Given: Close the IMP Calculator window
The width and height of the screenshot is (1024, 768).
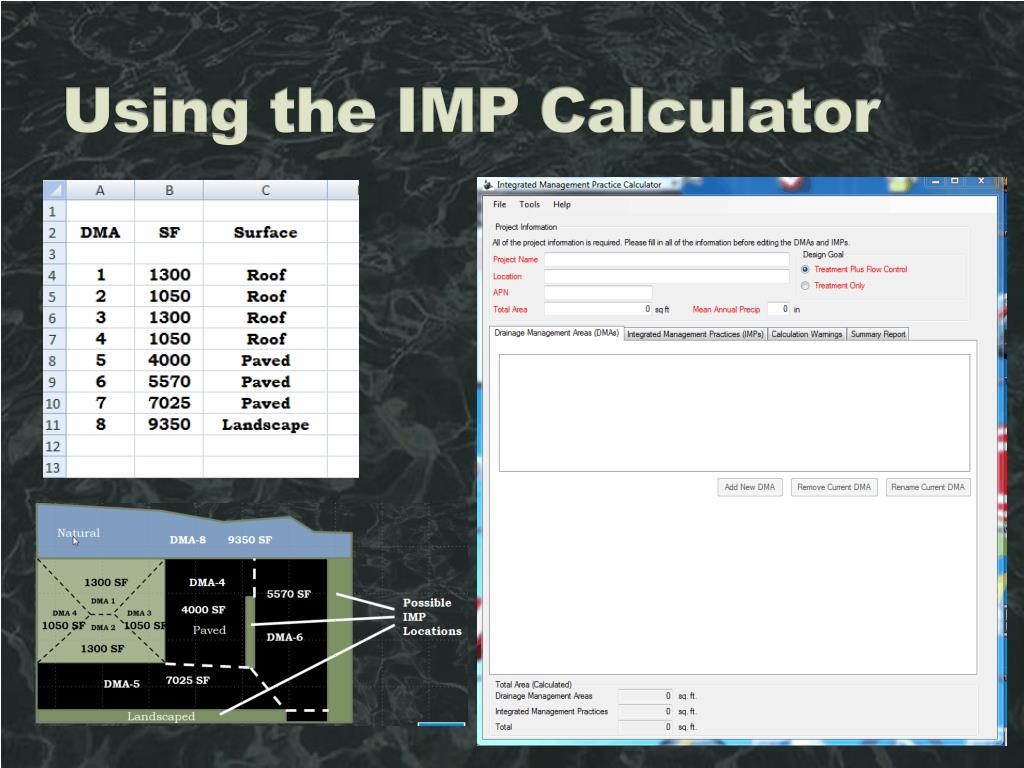Looking at the screenshot, I should (x=981, y=181).
